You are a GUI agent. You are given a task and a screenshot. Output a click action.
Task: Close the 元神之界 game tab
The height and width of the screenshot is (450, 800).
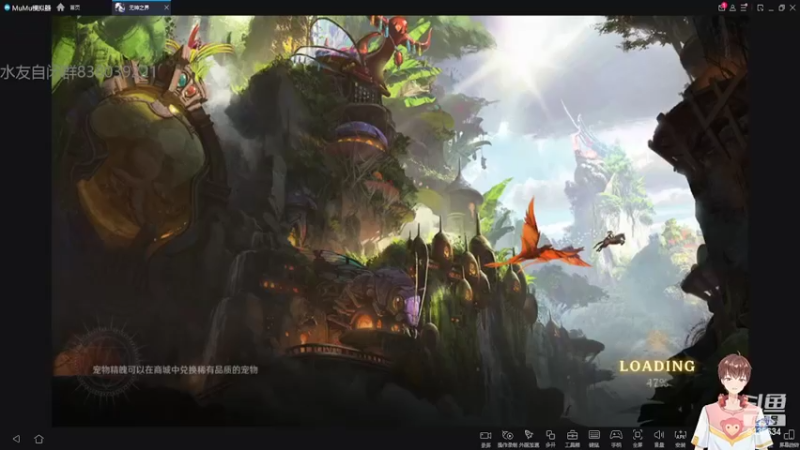[x=166, y=8]
